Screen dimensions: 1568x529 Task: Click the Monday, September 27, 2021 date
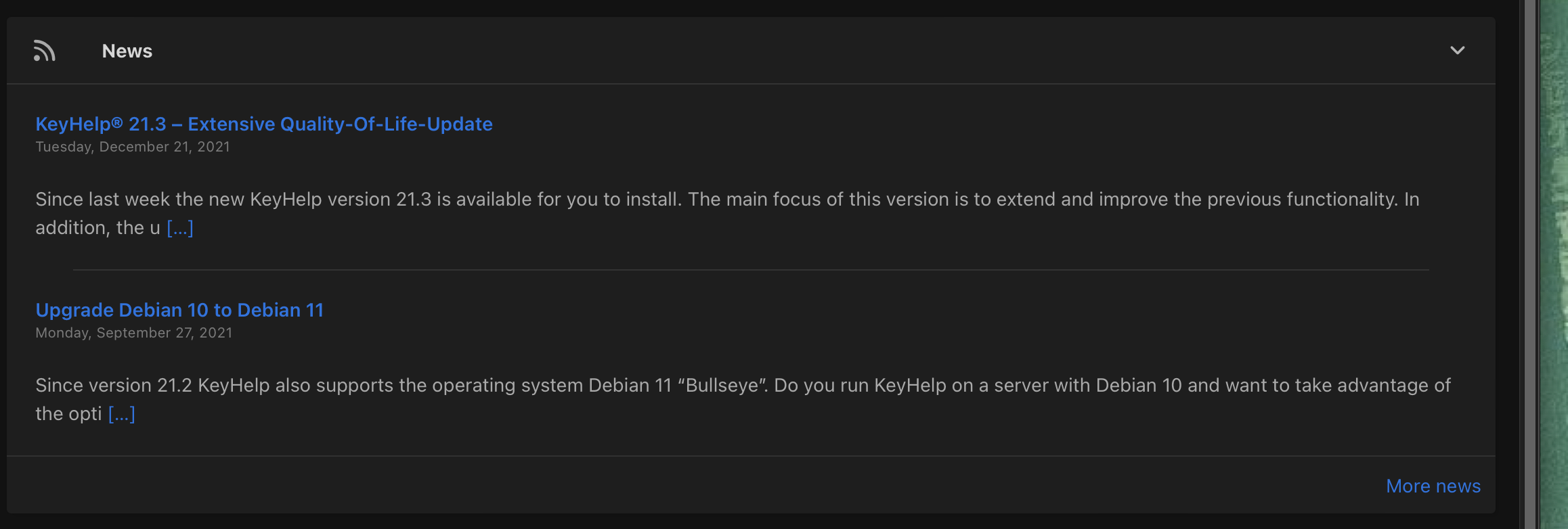point(134,333)
